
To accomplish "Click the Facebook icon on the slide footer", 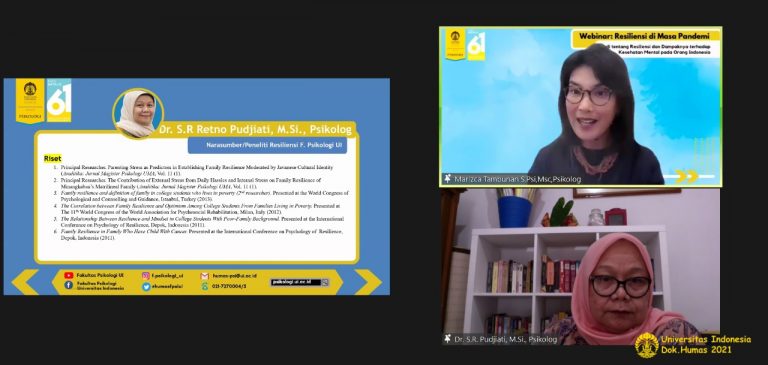I will 69,285.
